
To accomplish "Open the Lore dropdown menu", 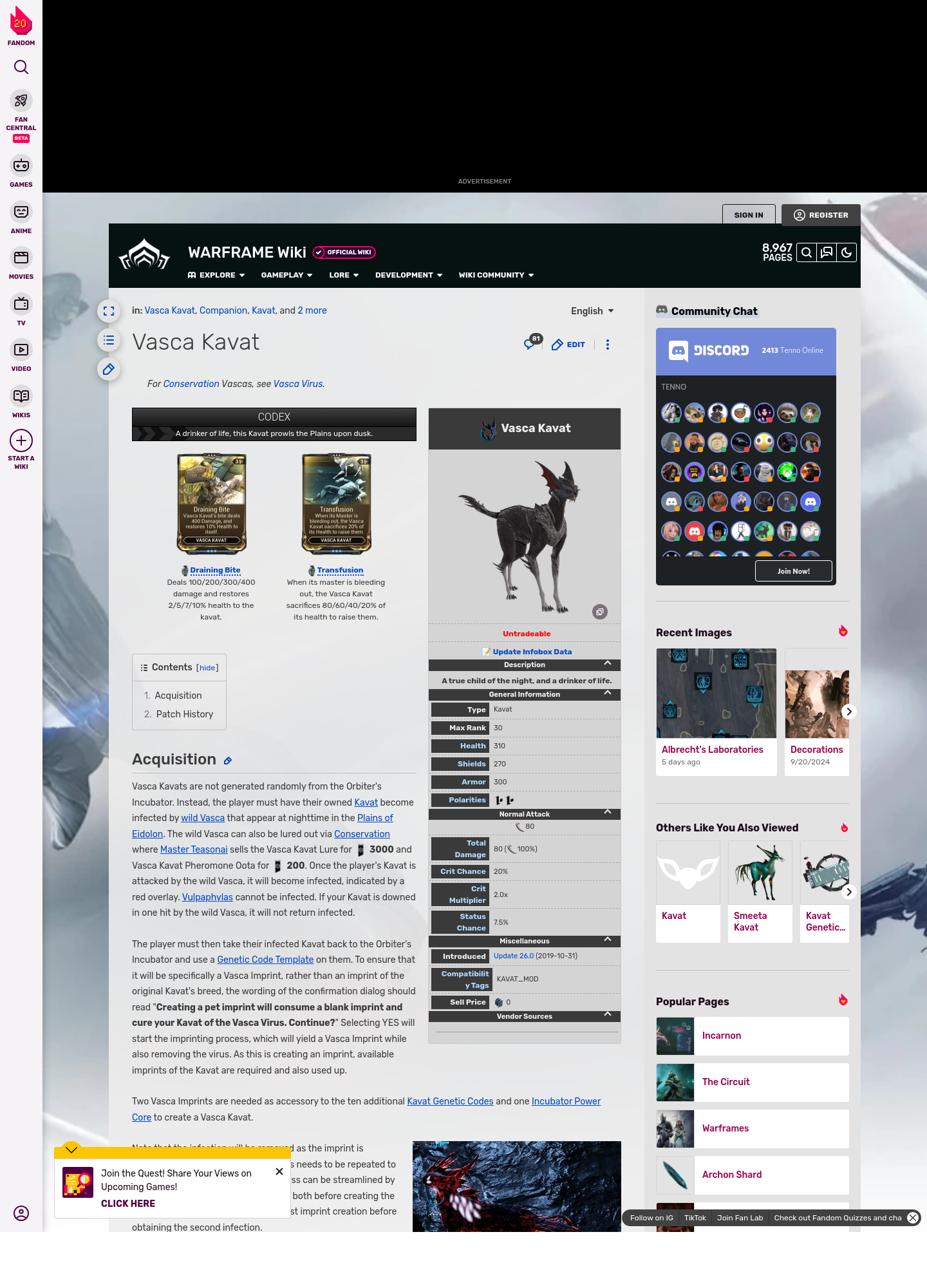I will click(x=344, y=275).
